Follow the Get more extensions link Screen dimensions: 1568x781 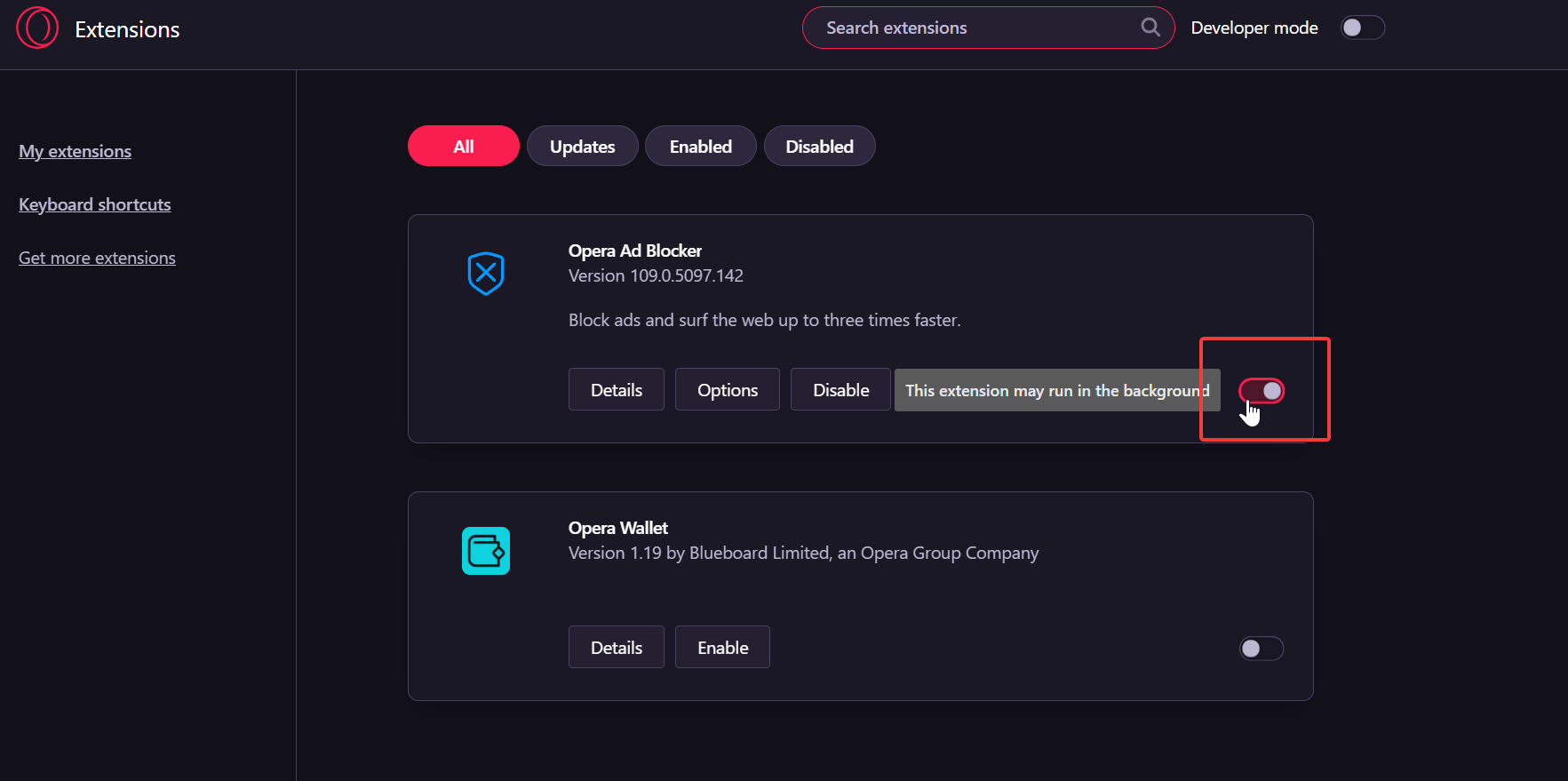point(98,259)
